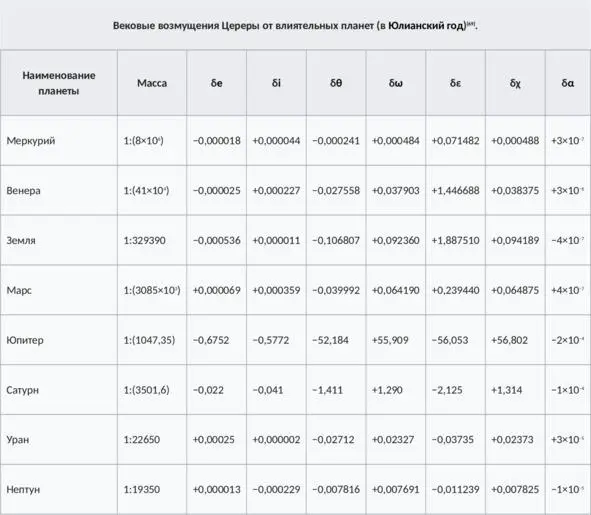Viewport: 591px width, 515px height.
Task: Click the 'Нептун' row label
Action: 23,489
